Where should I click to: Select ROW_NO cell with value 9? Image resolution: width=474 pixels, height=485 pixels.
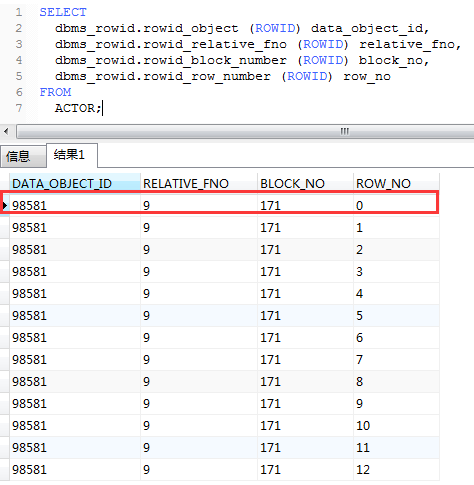tap(396, 404)
